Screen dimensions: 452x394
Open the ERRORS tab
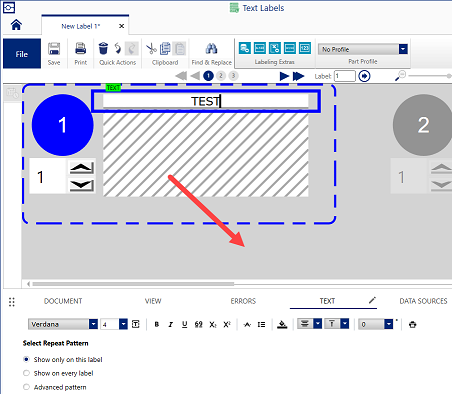tap(243, 301)
